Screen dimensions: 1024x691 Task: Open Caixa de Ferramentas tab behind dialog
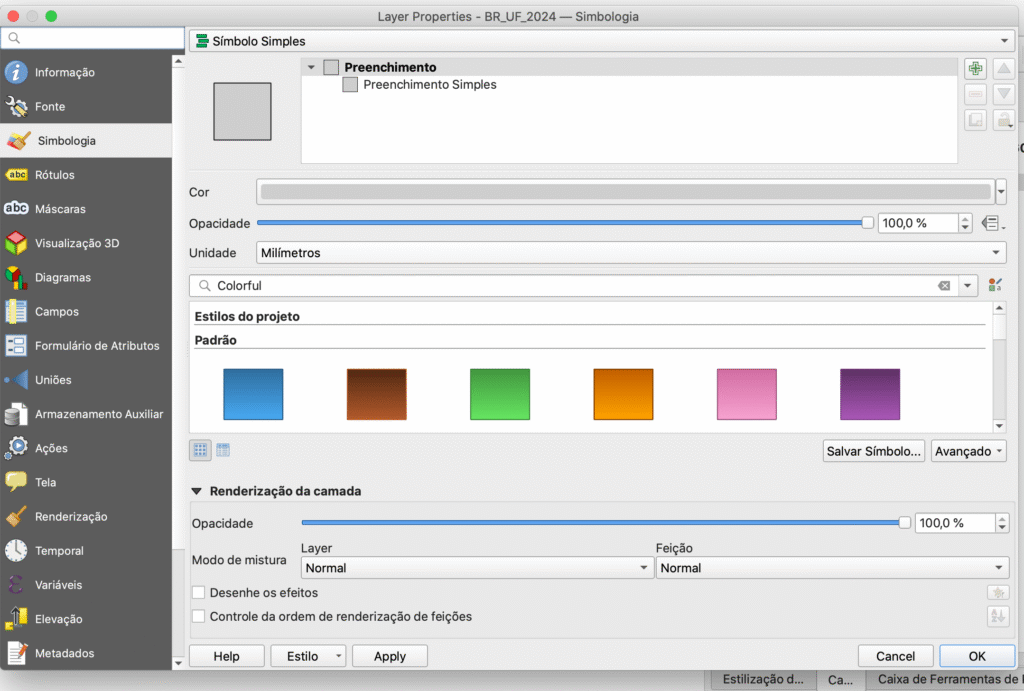coord(945,679)
